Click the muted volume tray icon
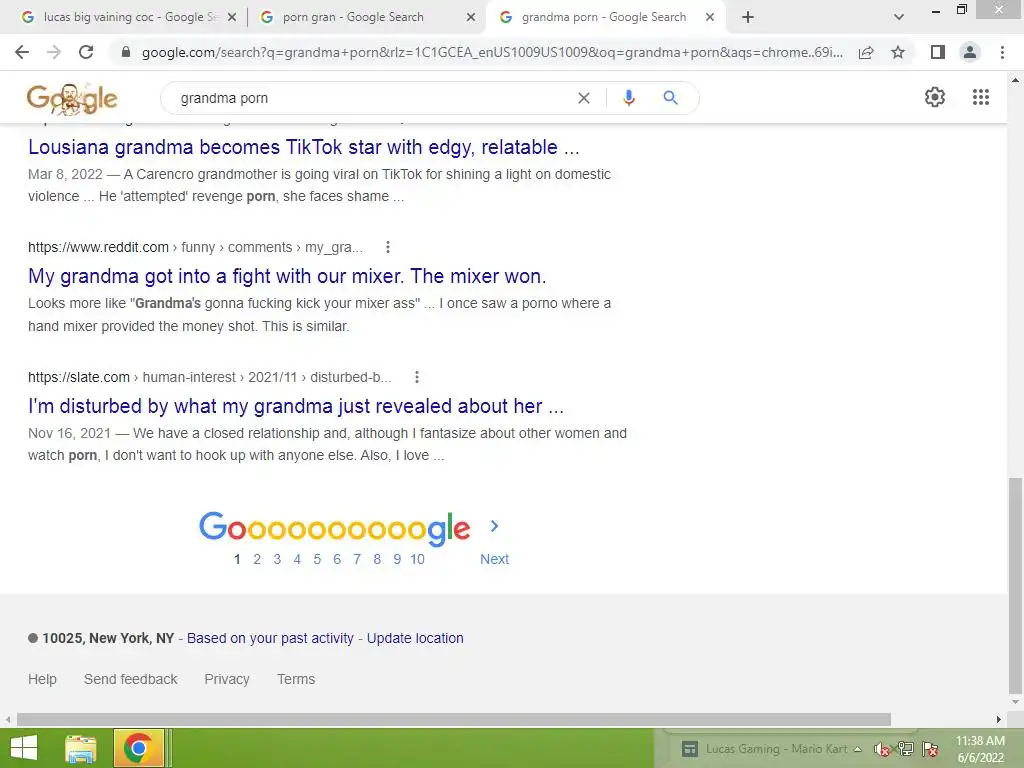The width and height of the screenshot is (1024, 768). click(881, 749)
